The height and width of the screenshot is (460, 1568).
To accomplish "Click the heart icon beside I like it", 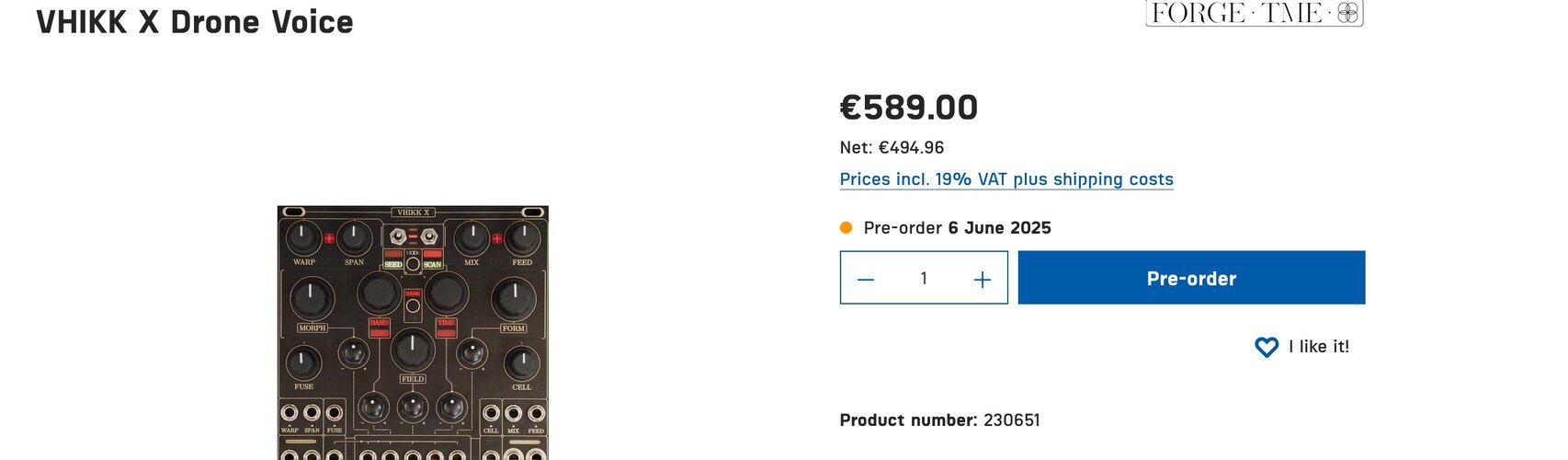I will pos(1267,347).
